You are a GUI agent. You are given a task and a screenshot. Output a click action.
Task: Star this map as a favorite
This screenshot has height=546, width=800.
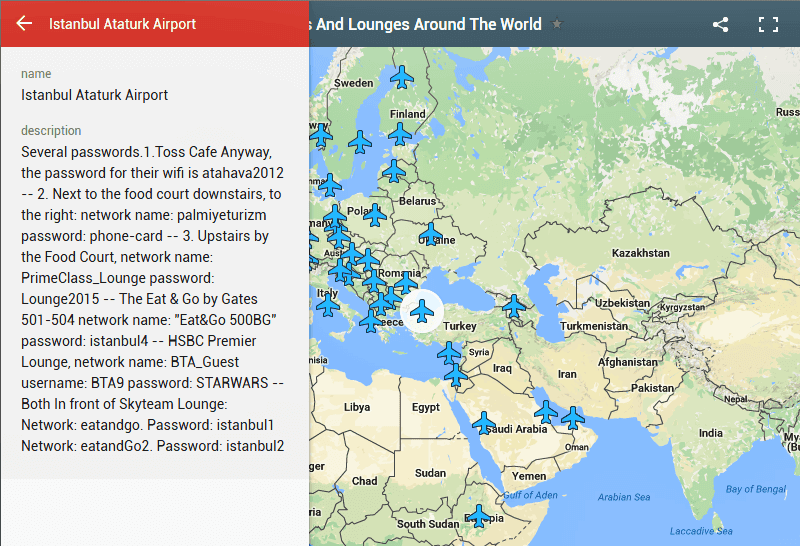557,25
